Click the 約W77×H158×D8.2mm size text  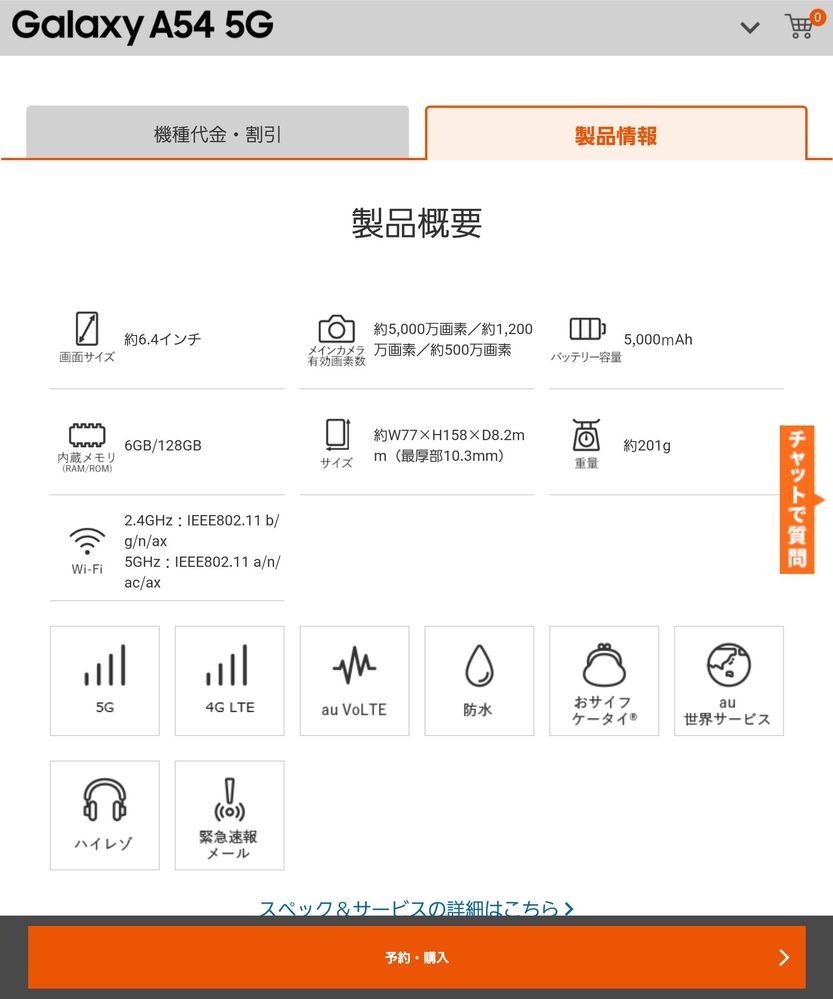(x=449, y=445)
